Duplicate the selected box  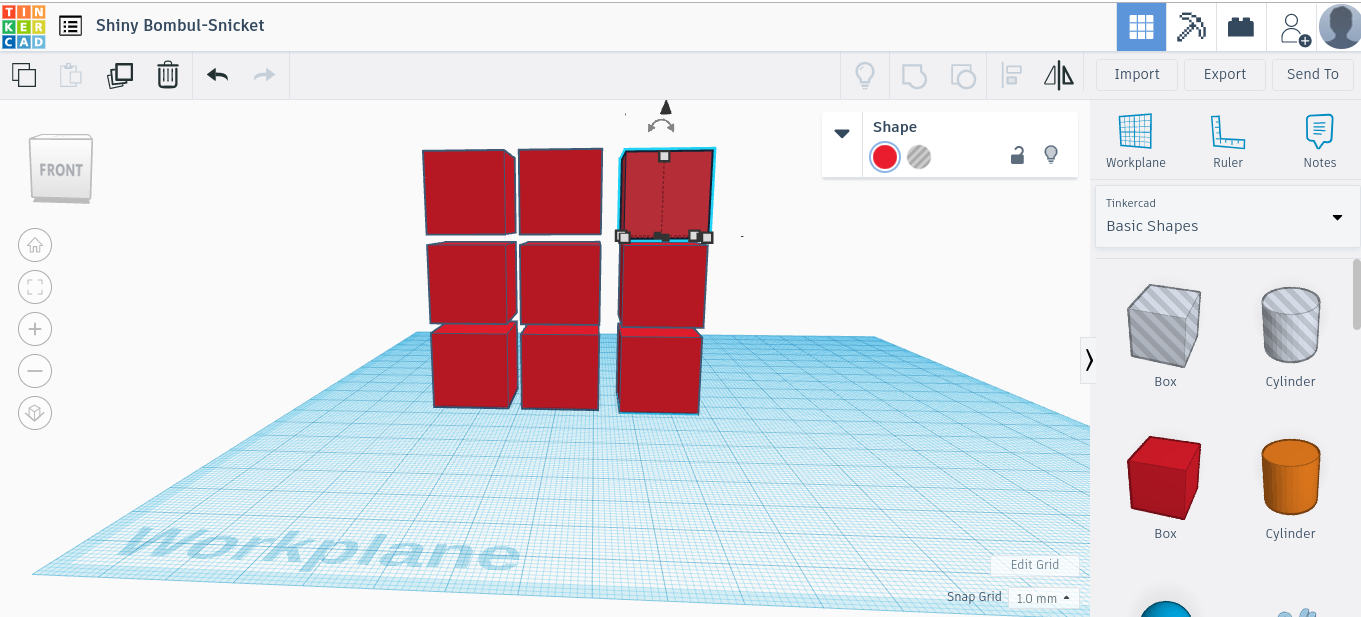pos(120,74)
